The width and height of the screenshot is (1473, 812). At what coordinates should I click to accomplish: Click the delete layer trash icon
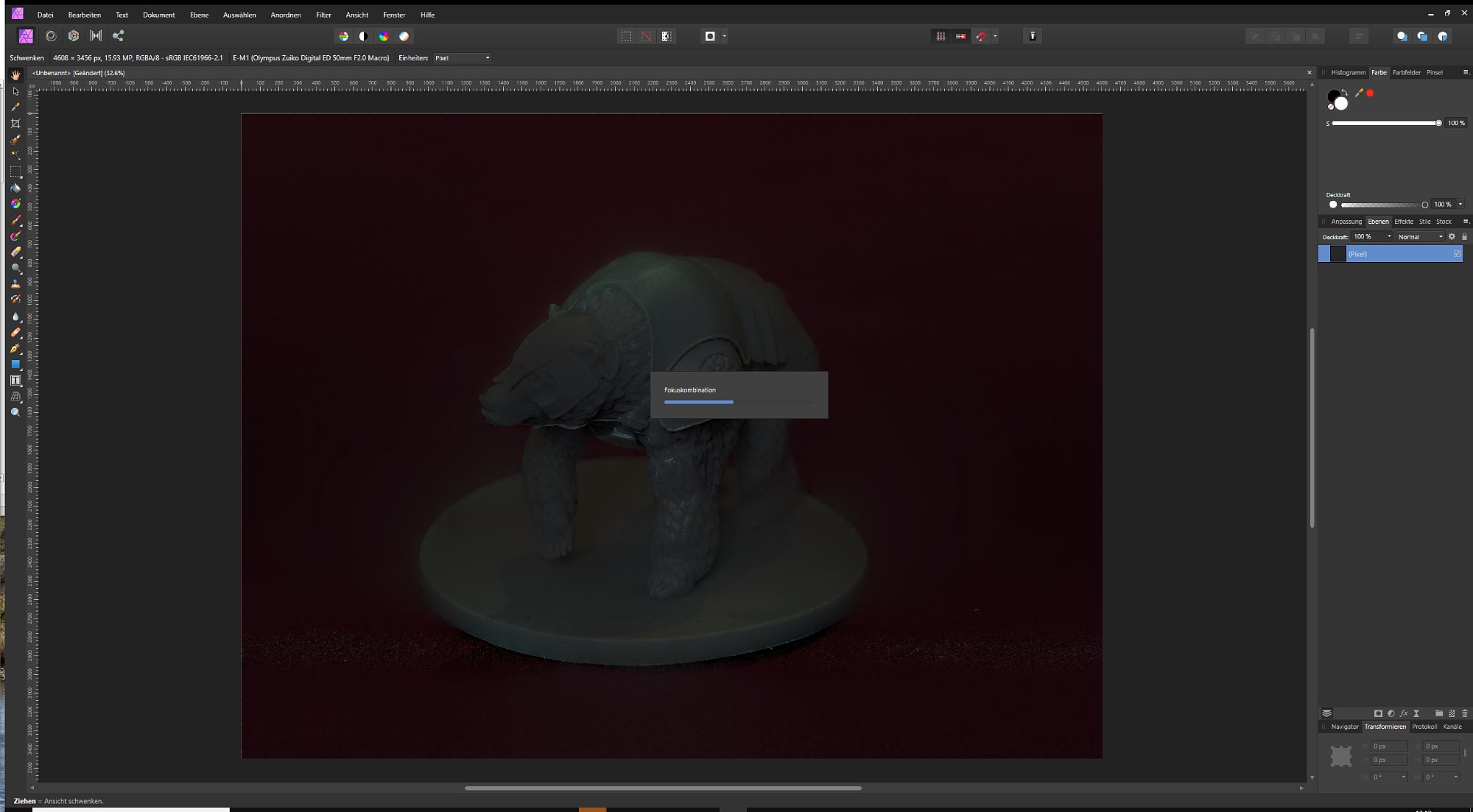coord(1464,713)
